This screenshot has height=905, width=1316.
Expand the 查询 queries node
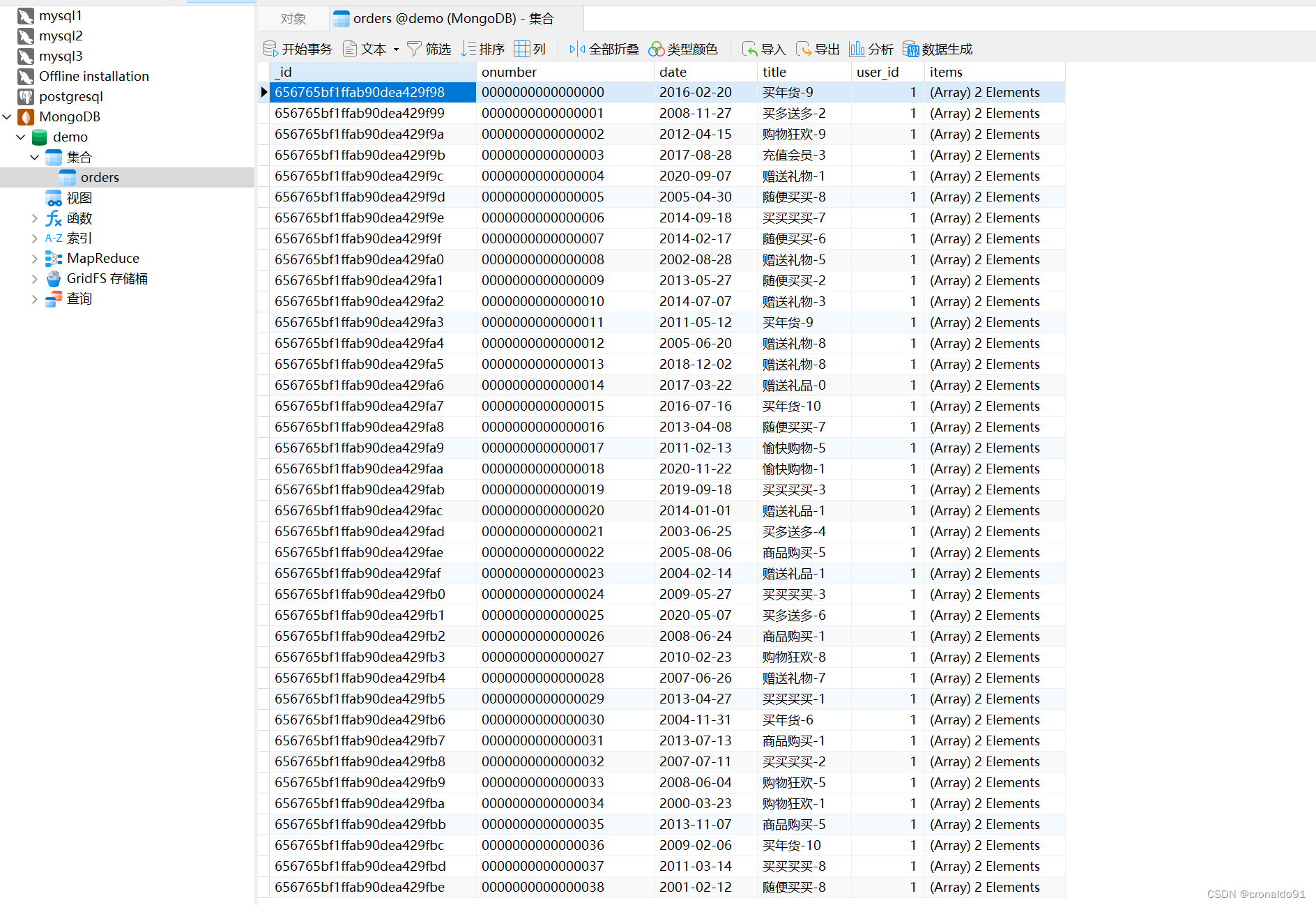pos(35,299)
